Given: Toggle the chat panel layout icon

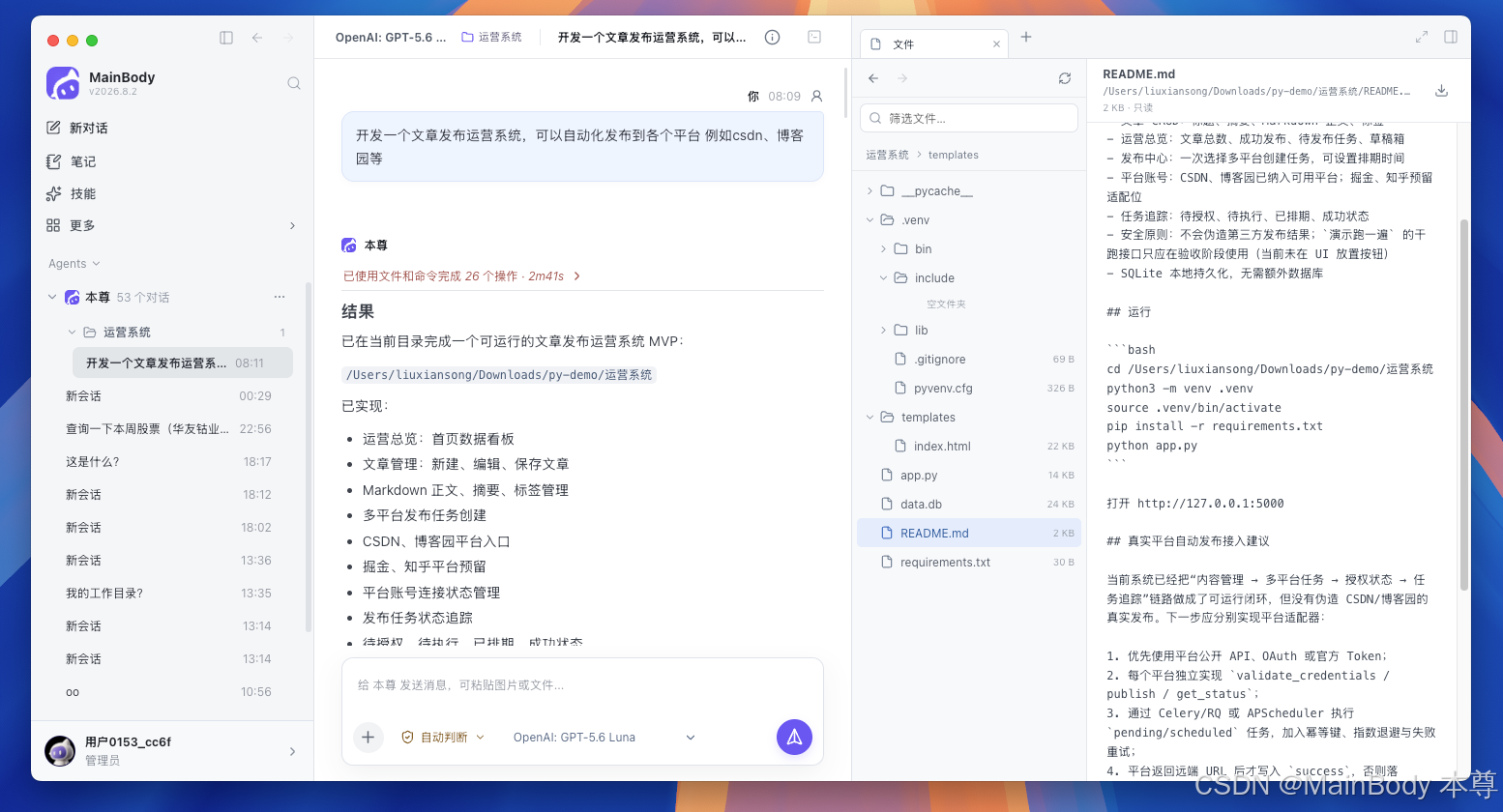Looking at the screenshot, I should click(814, 38).
